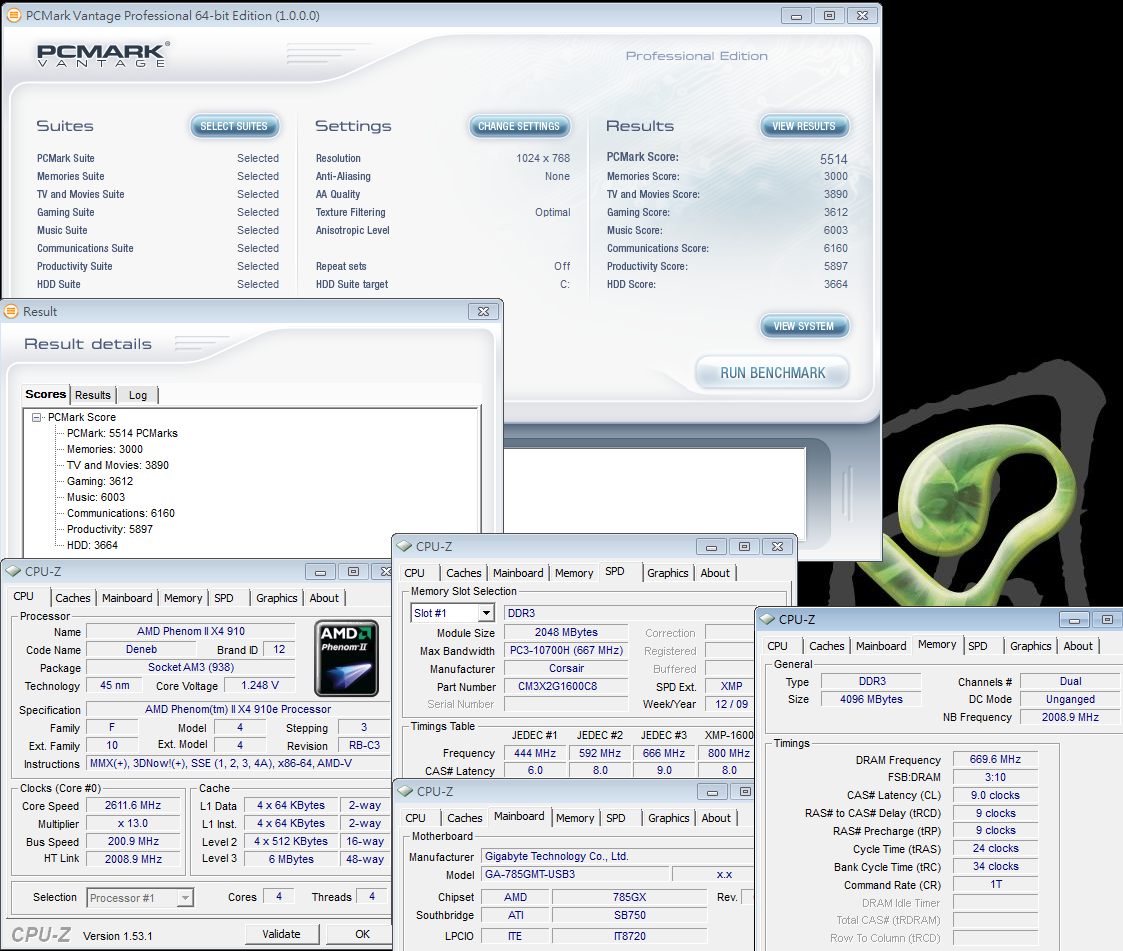Open About tab in CPU-Z CPU window
The height and width of the screenshot is (951, 1123).
(324, 598)
